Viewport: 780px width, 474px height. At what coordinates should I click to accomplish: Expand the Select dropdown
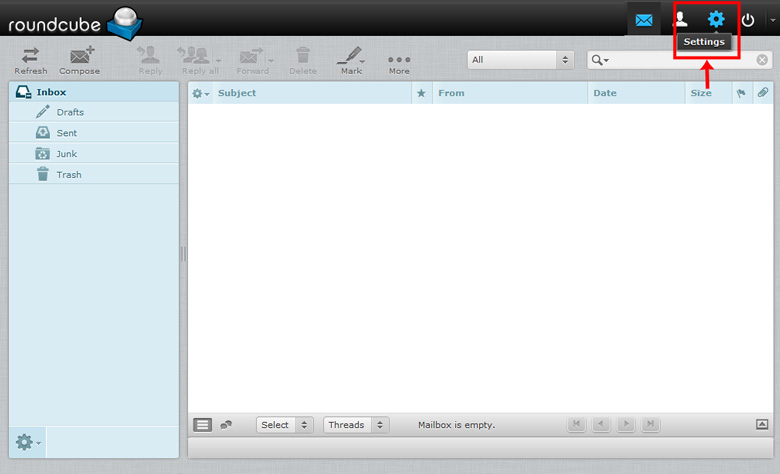[x=284, y=425]
